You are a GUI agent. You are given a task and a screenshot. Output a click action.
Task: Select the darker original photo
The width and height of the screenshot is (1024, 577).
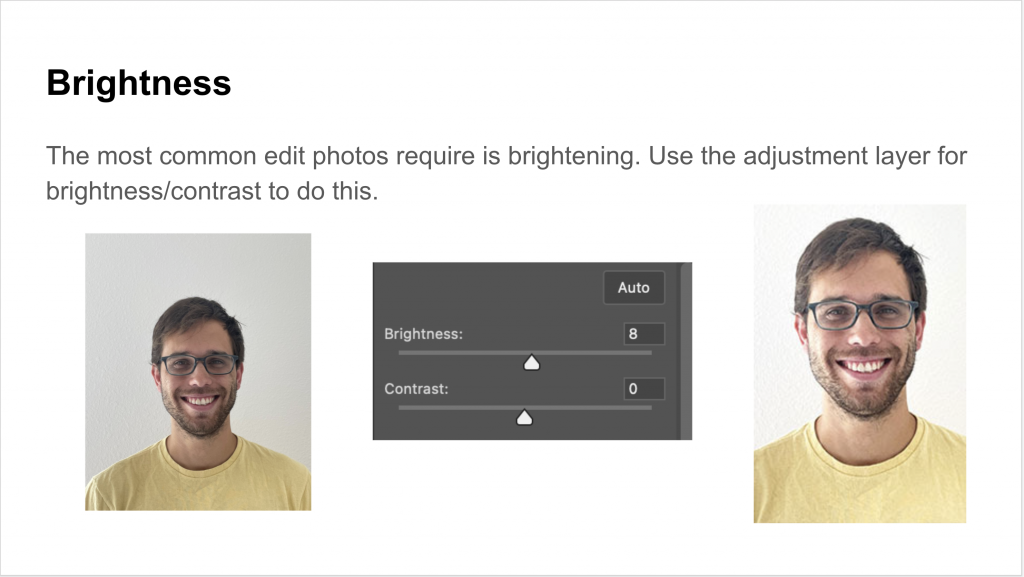198,372
